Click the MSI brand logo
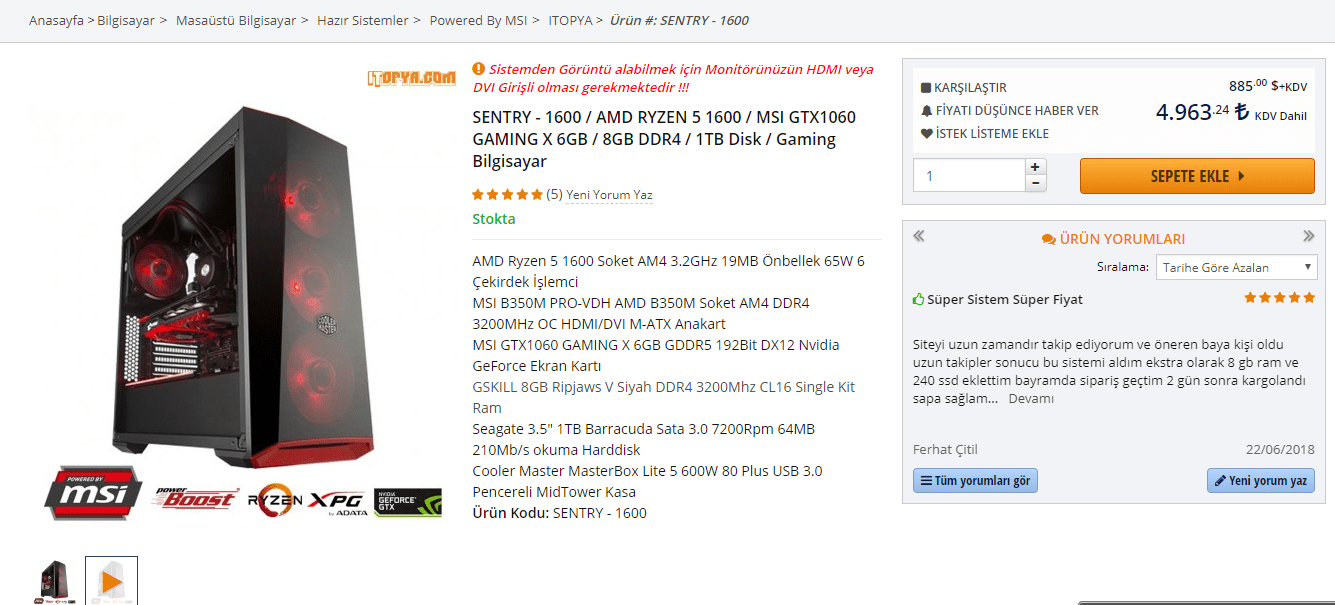 [93, 493]
